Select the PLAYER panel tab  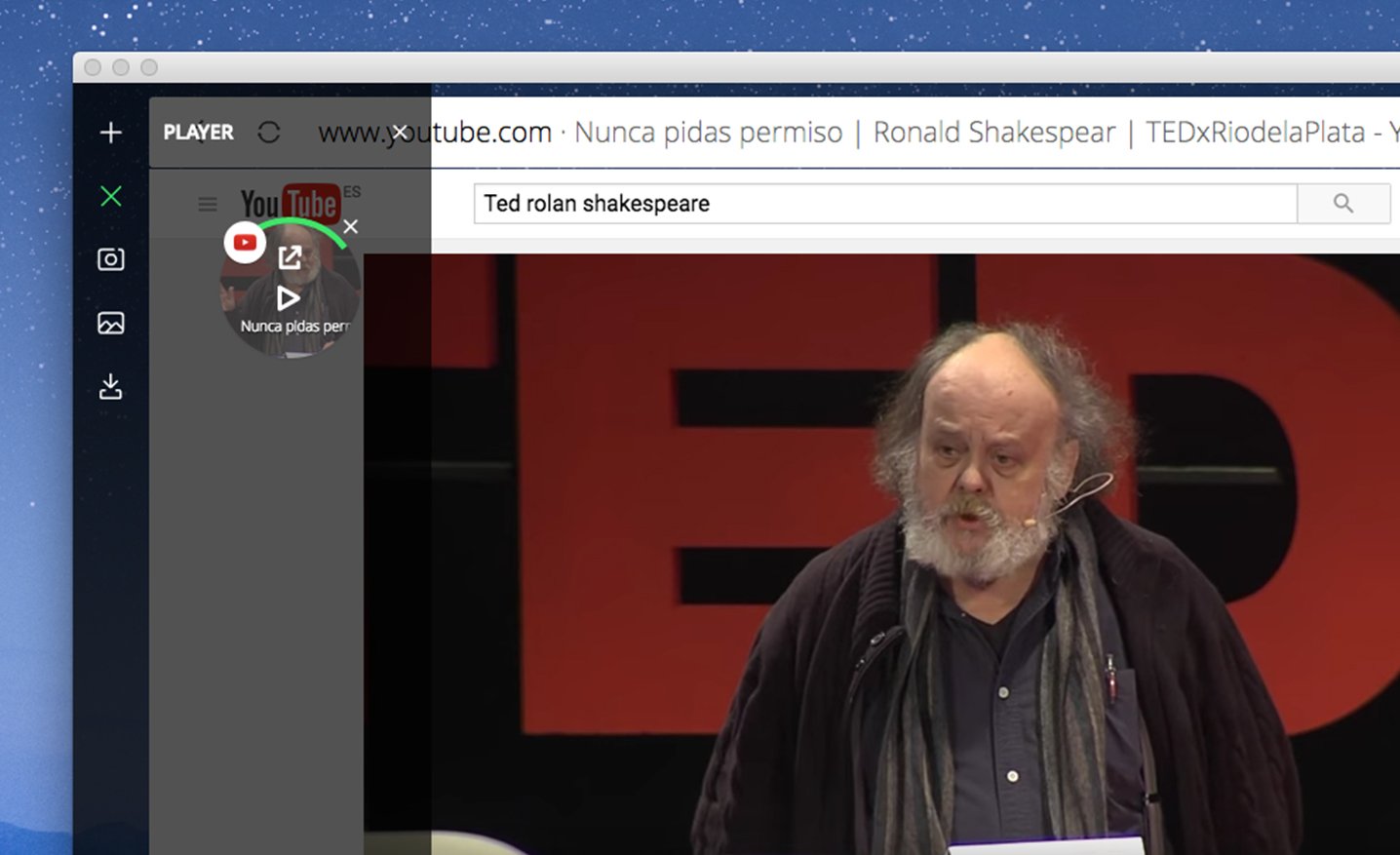point(198,133)
